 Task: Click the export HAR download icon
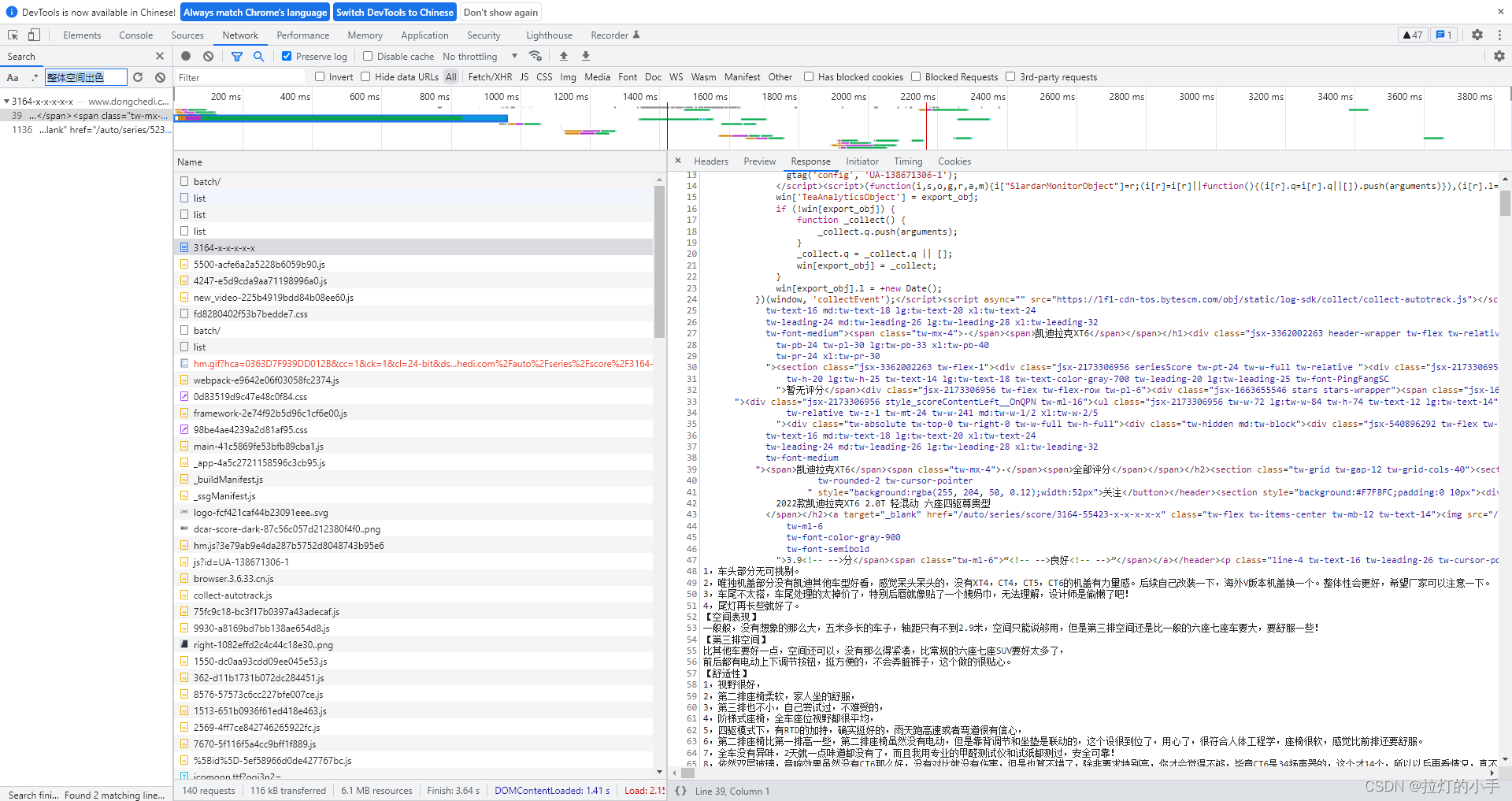point(586,56)
